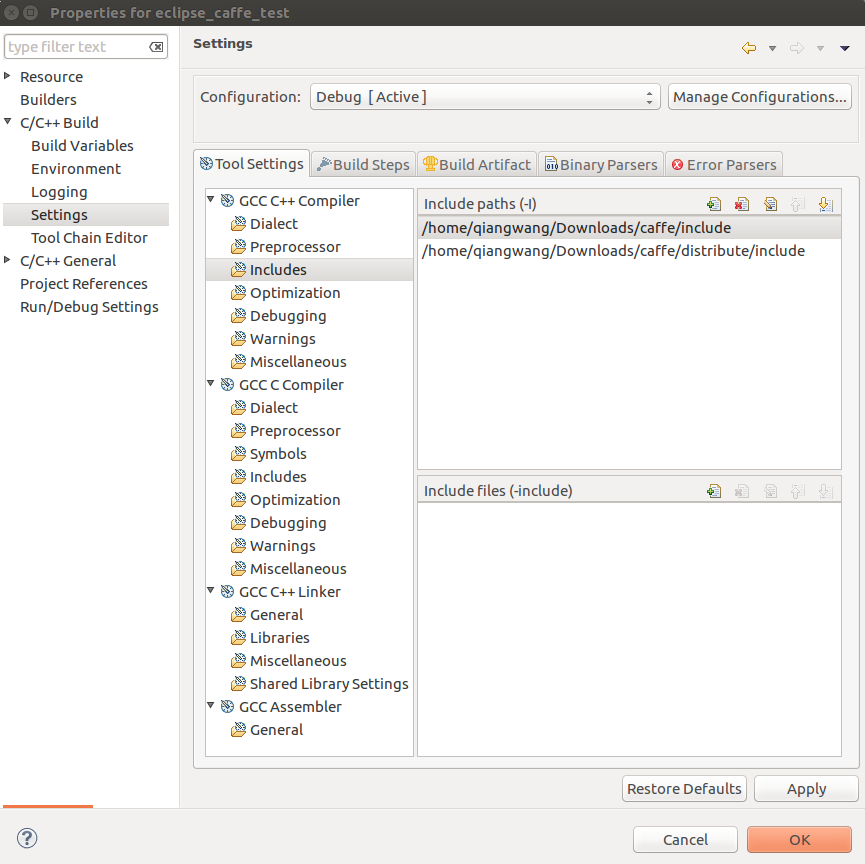The width and height of the screenshot is (865, 864).
Task: Click the Build Steps tab icon
Action: click(x=324, y=164)
